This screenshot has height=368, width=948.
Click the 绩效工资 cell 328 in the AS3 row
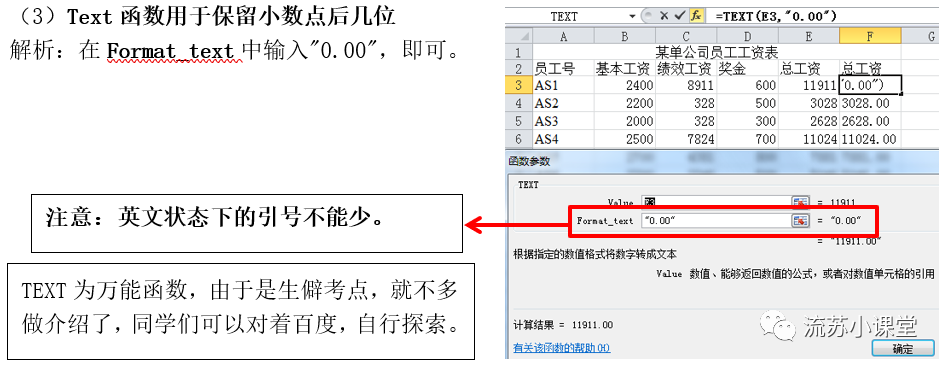pyautogui.click(x=686, y=121)
